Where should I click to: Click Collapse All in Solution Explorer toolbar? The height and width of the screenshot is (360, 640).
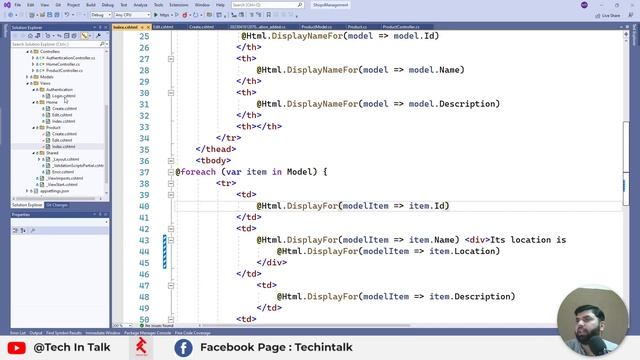point(67,36)
